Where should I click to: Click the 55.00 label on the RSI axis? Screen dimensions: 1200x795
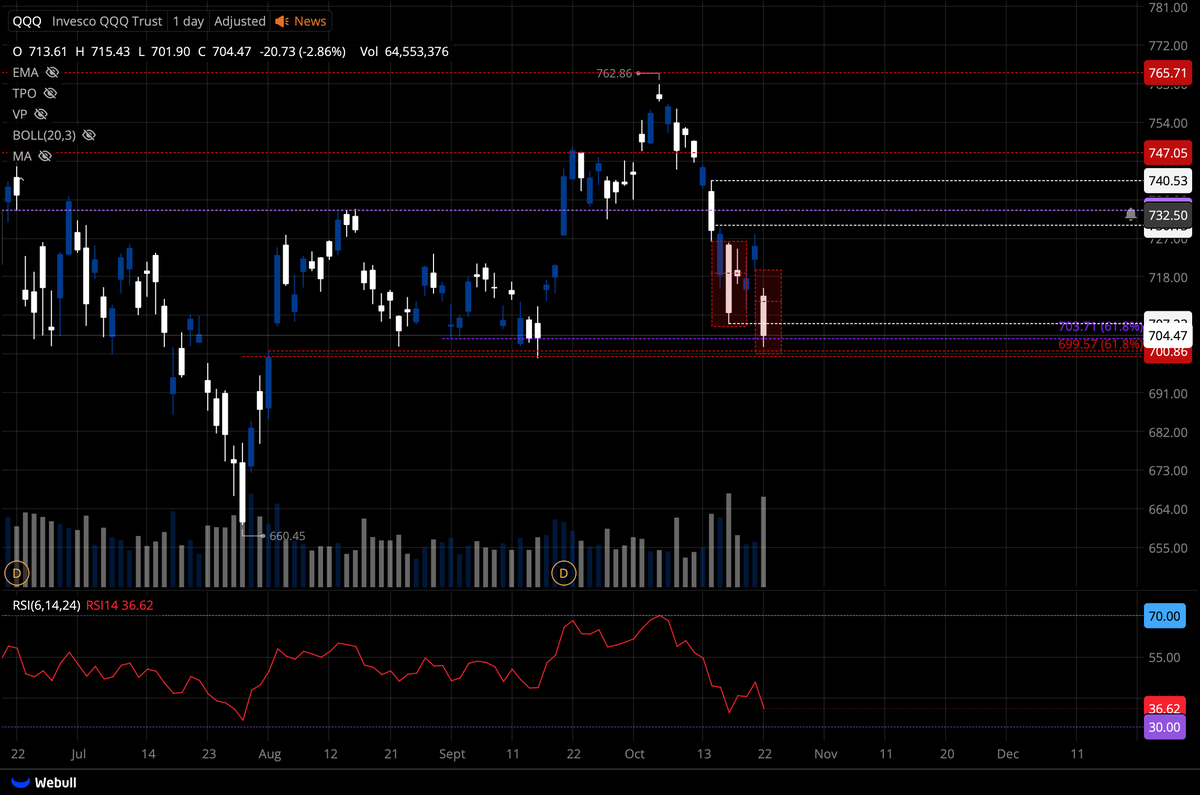[1166, 657]
